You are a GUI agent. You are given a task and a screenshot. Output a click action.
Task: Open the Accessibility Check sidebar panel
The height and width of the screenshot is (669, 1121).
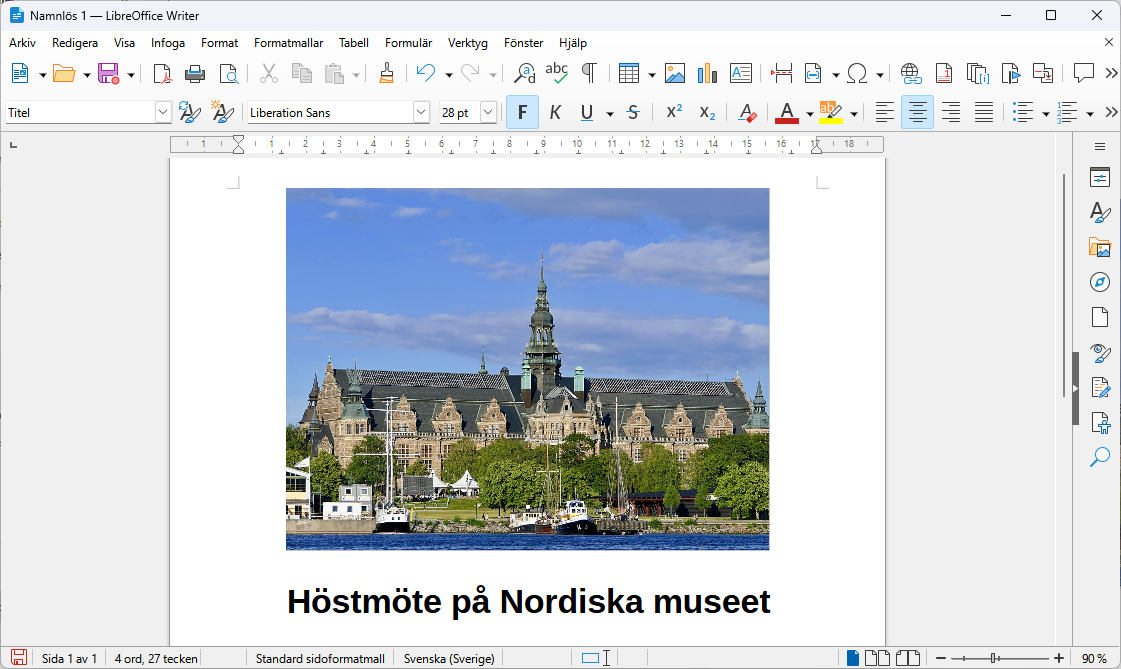point(1099,422)
